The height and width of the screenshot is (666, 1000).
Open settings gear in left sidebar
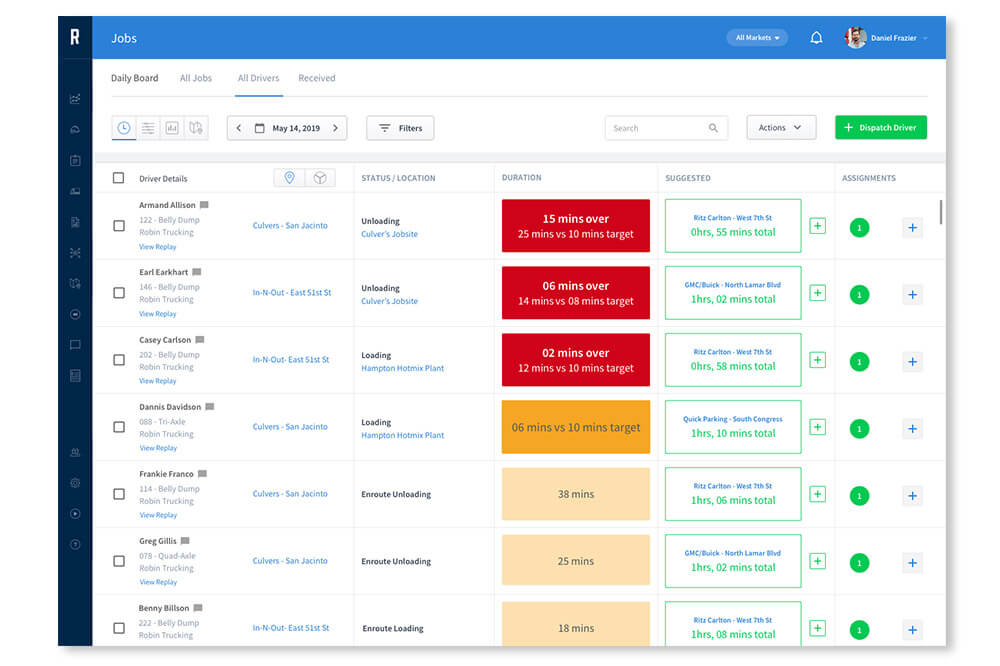[75, 483]
